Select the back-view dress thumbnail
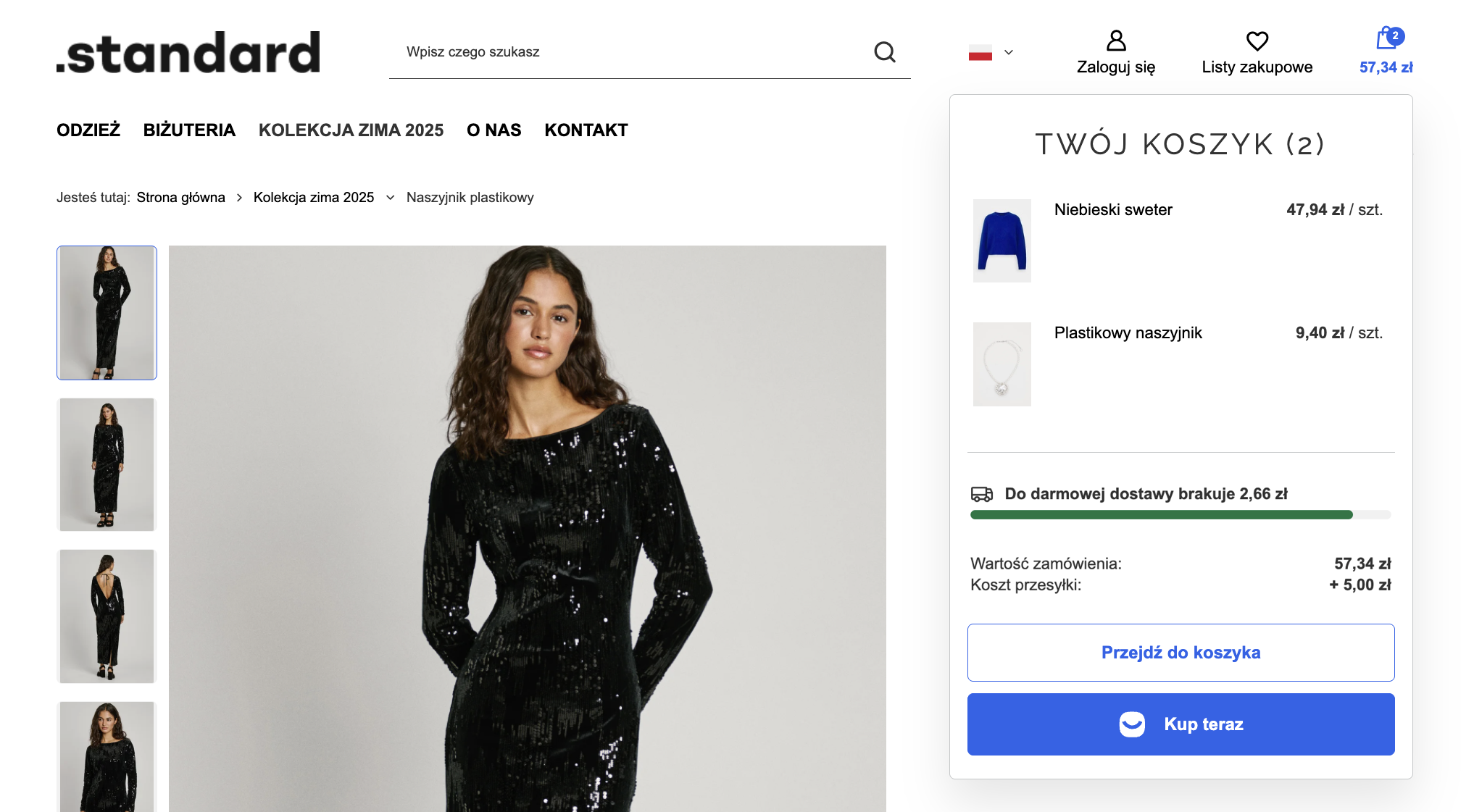The image size is (1474, 812). [107, 616]
